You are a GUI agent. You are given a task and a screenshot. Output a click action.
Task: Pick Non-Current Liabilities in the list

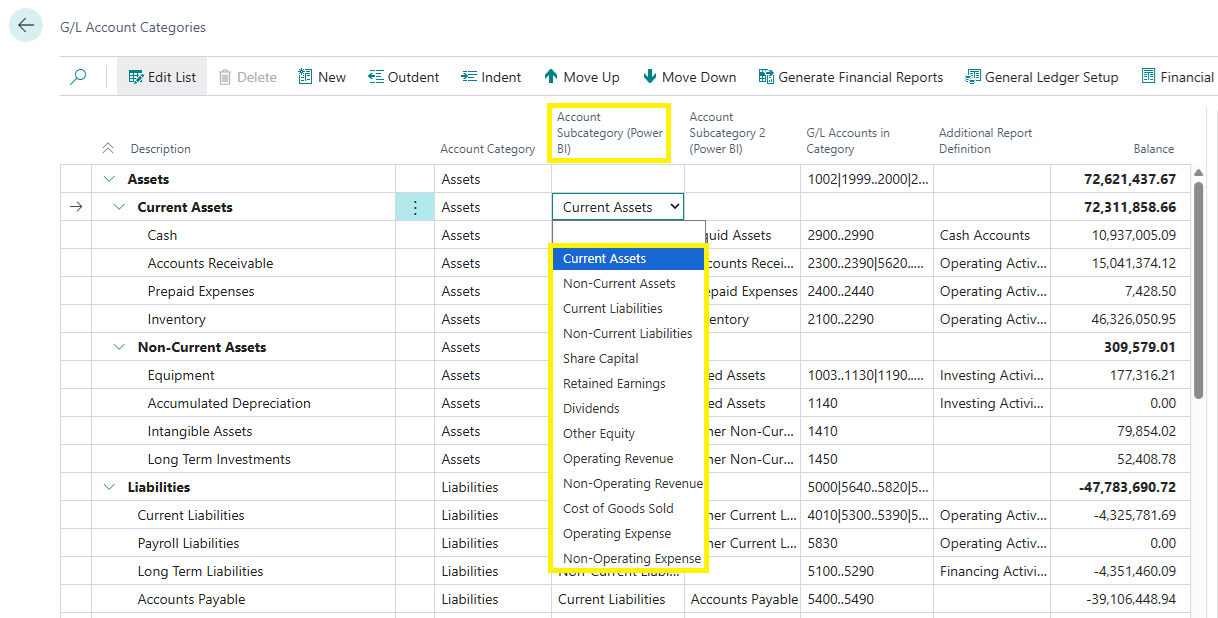(627, 334)
